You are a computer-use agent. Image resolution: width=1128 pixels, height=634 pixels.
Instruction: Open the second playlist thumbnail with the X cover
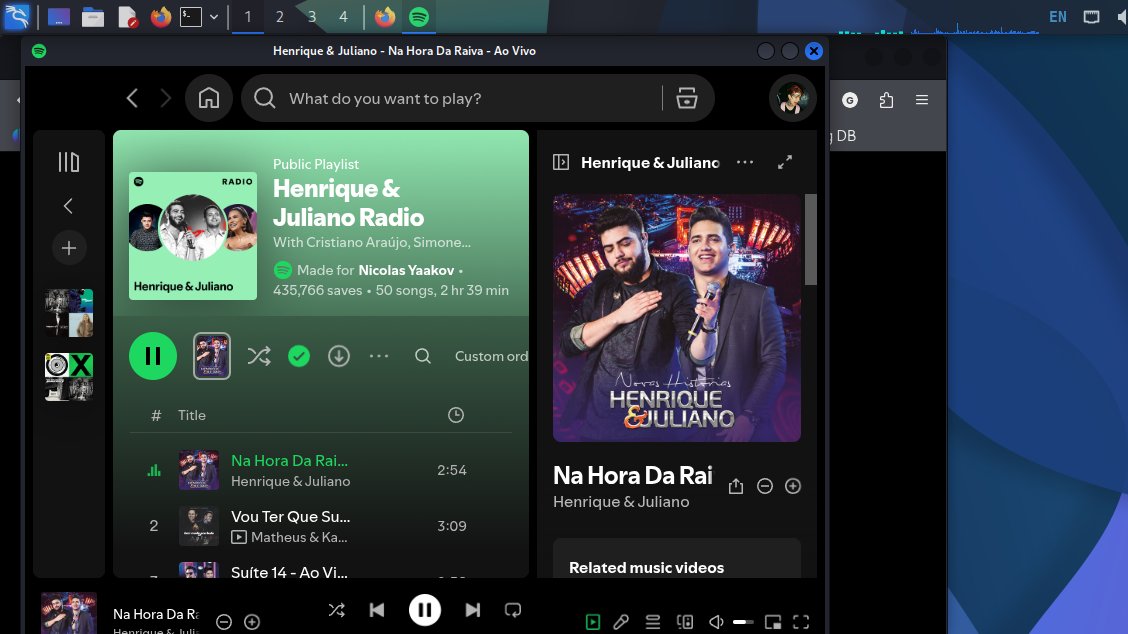tap(69, 376)
